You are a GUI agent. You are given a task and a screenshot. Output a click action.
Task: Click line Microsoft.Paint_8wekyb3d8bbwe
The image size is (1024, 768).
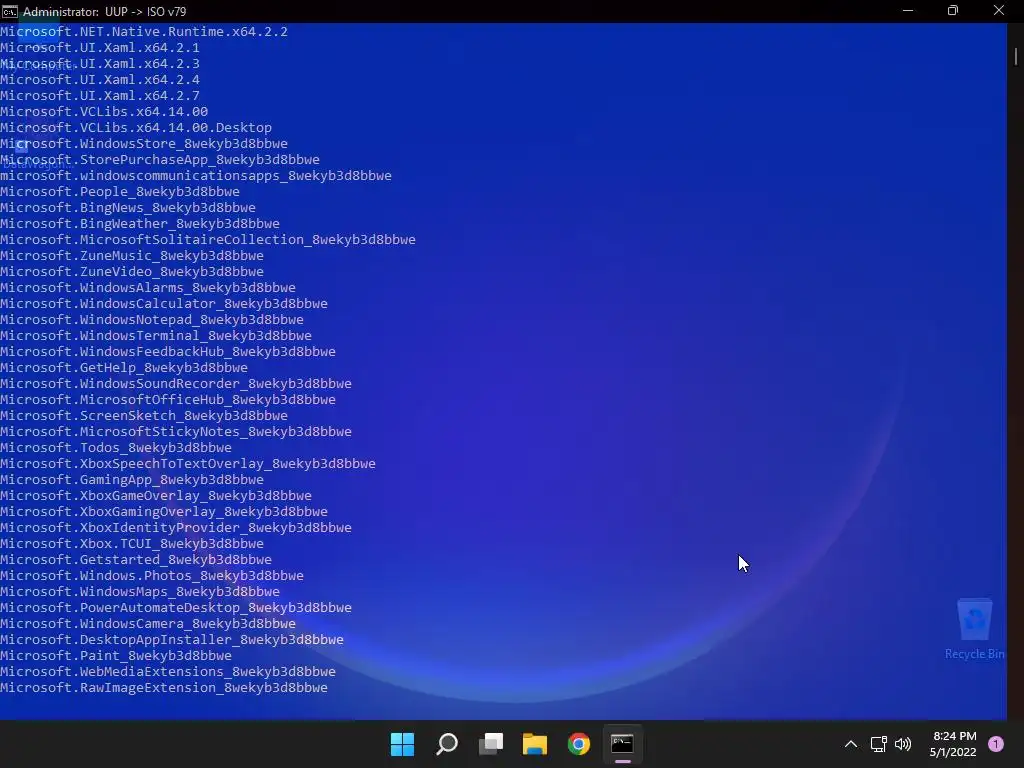click(x=116, y=656)
